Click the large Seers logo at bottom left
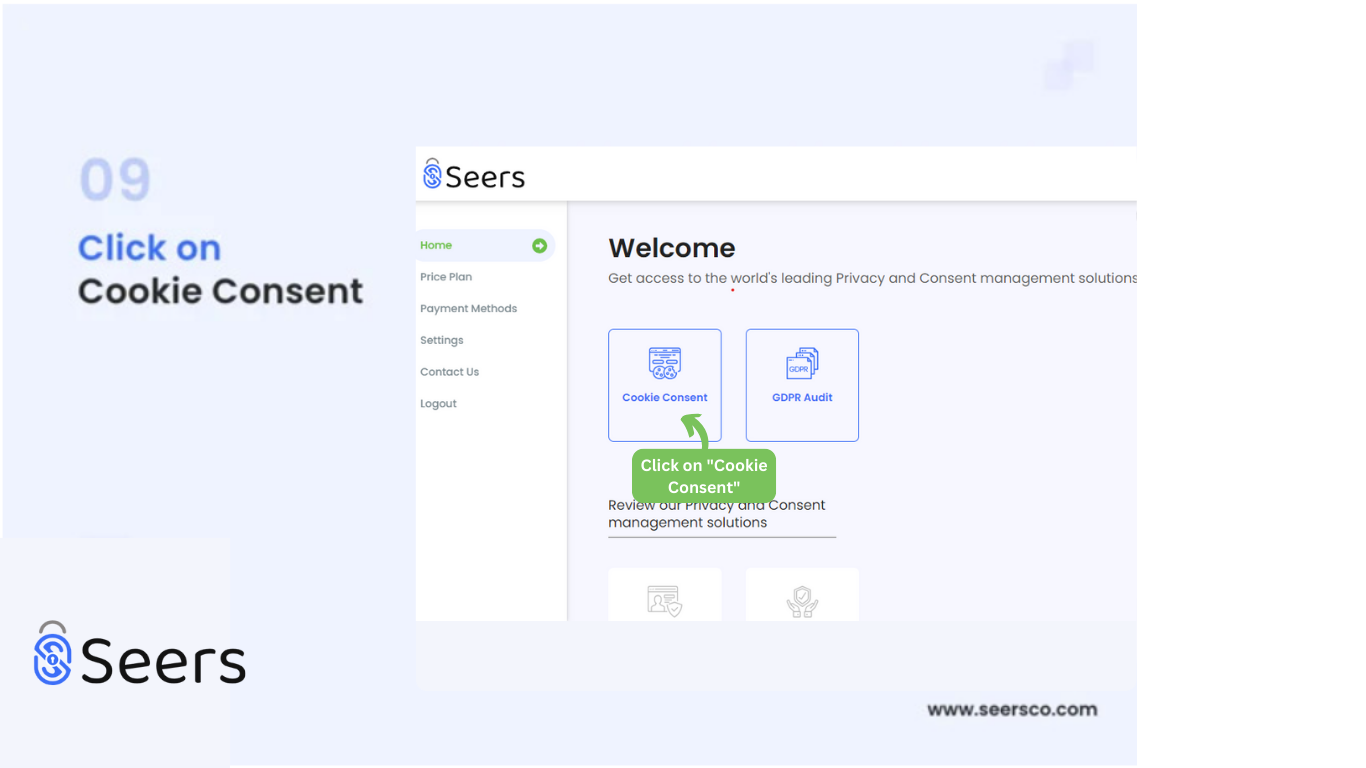The height and width of the screenshot is (768, 1366). (x=139, y=654)
